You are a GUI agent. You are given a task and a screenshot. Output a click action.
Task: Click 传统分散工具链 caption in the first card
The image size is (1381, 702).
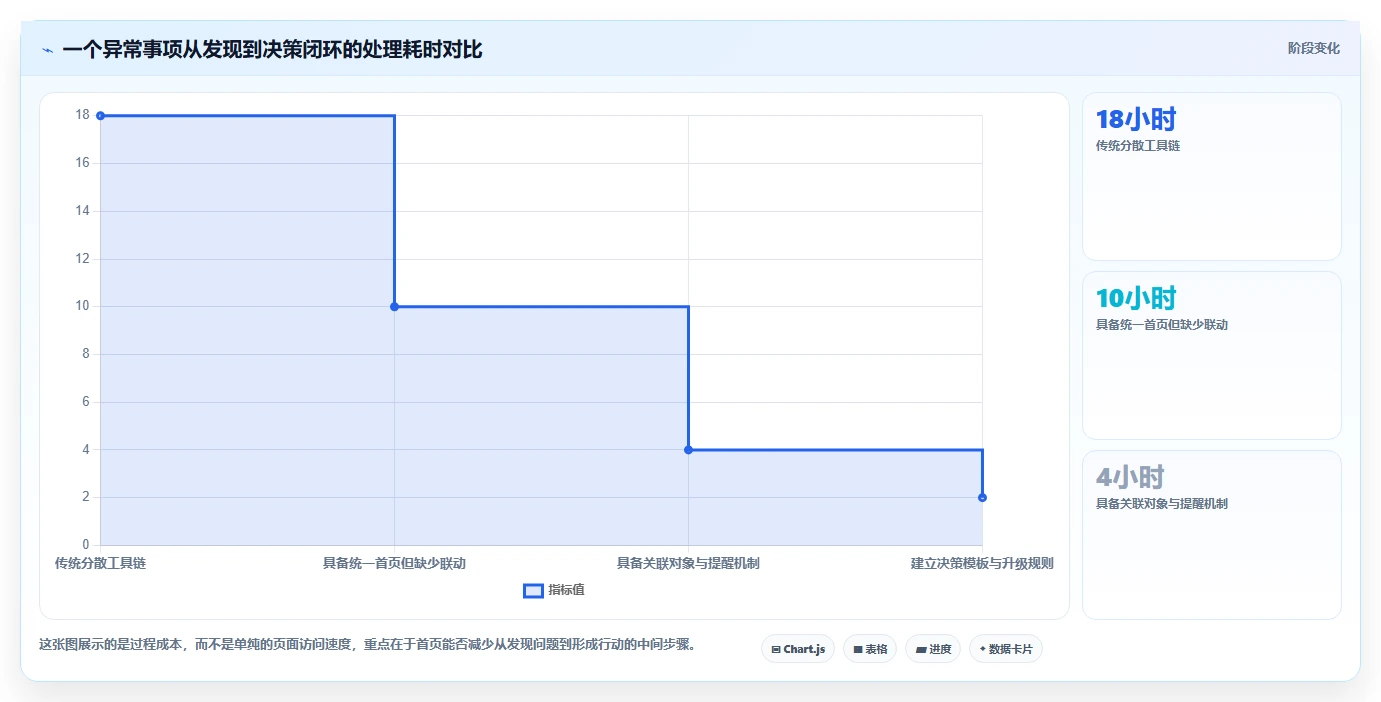(1138, 146)
